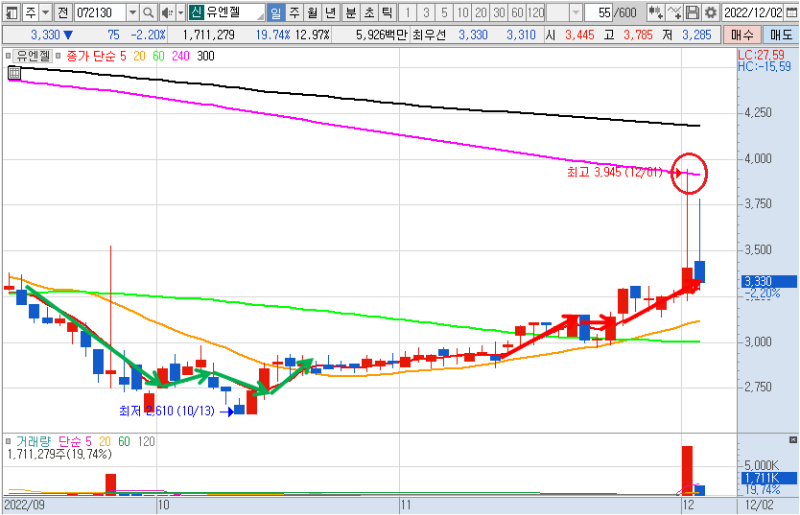This screenshot has width=800, height=515.
Task: Switch to the 월 monthly chart tab
Action: tap(312, 12)
